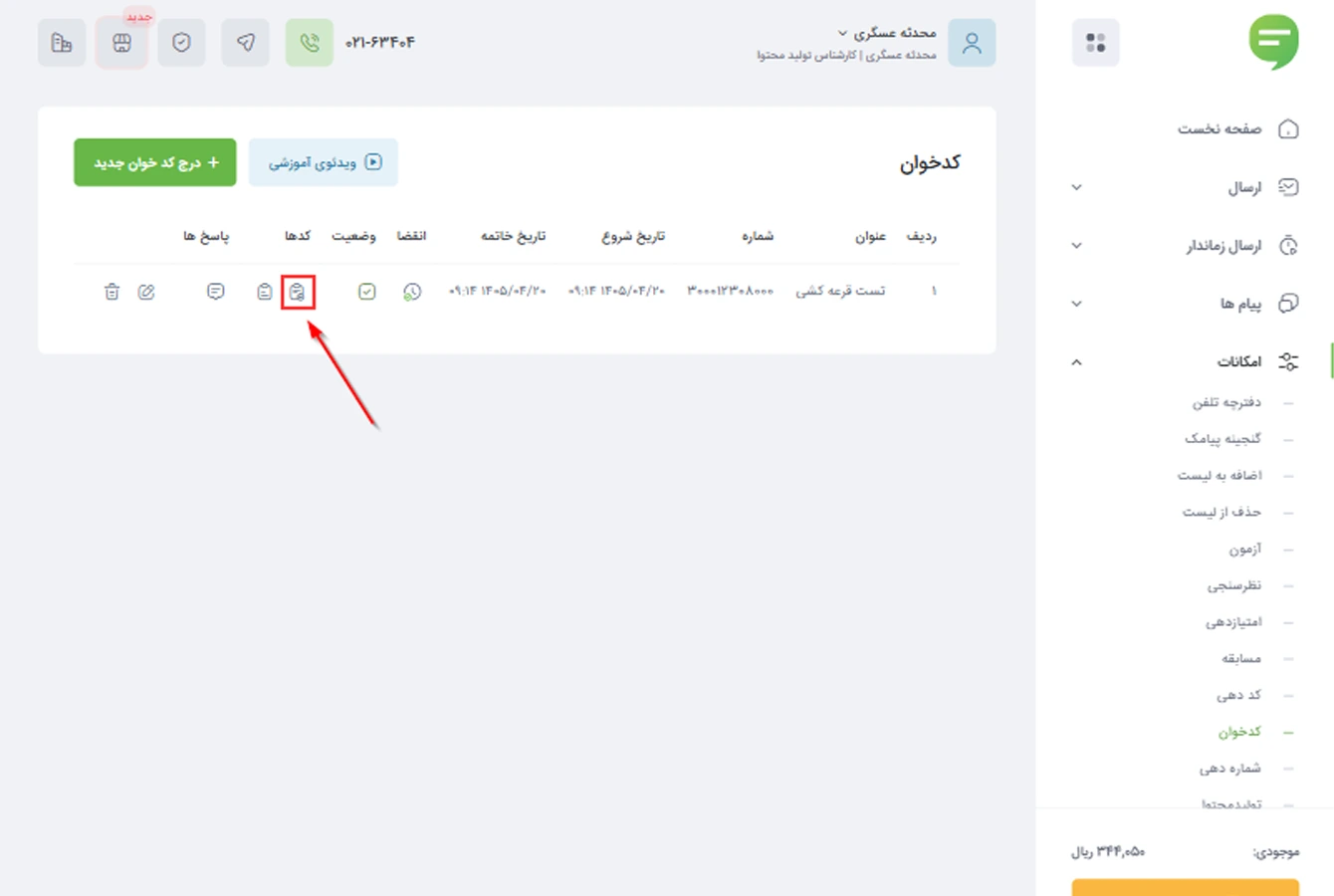Click the building icon in top bar
Viewport: 1334px width, 896px height.
click(62, 43)
